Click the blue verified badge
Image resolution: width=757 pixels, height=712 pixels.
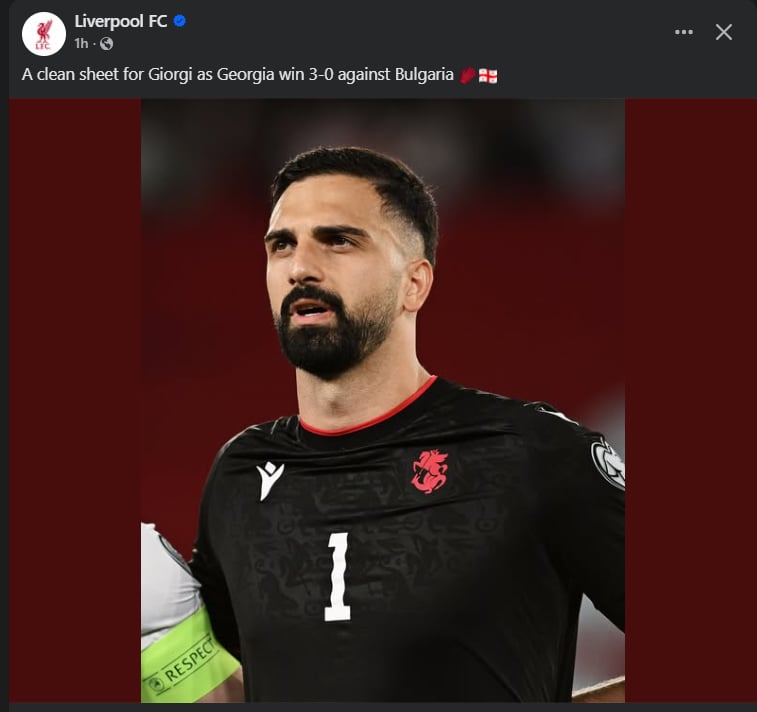180,21
